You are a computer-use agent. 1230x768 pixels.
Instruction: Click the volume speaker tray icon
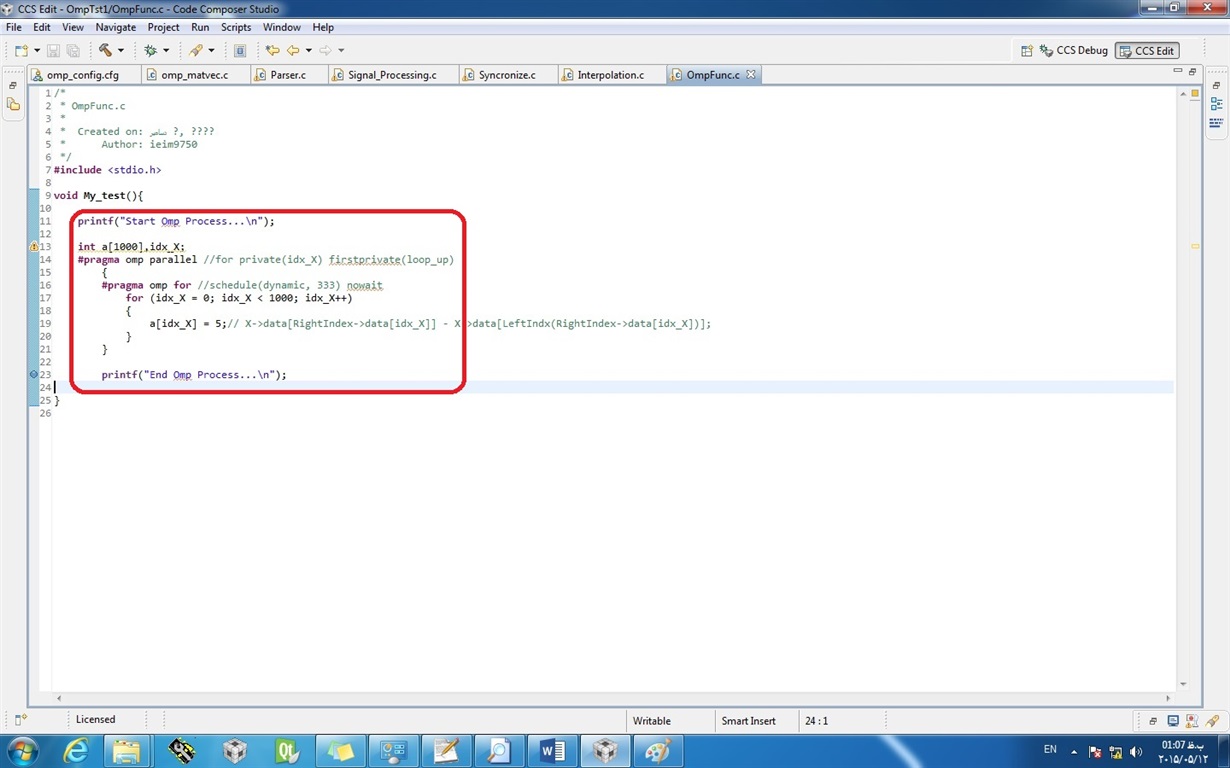point(1136,751)
